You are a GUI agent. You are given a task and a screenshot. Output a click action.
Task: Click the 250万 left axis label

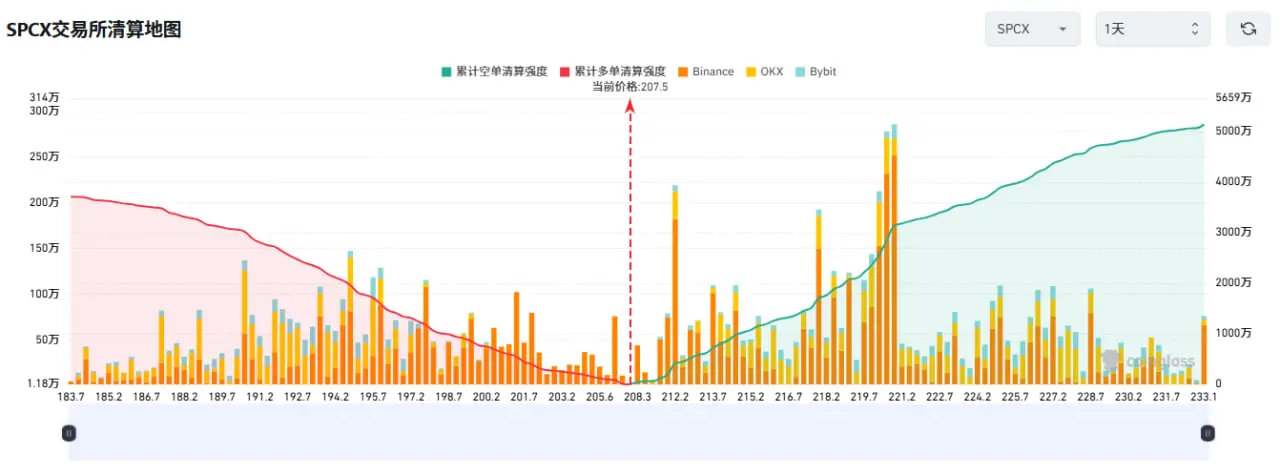(46, 157)
